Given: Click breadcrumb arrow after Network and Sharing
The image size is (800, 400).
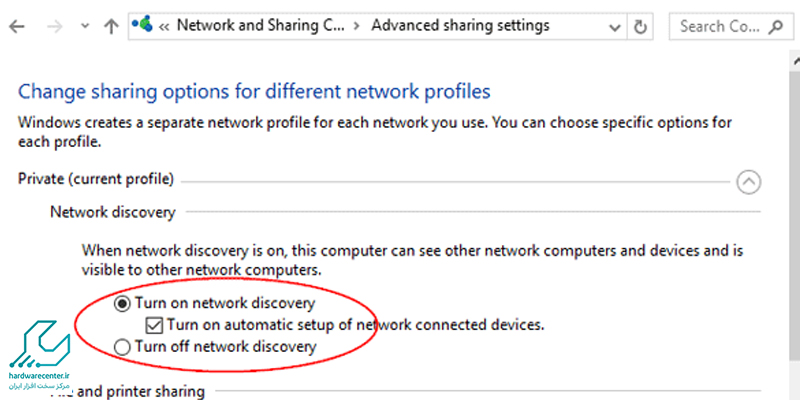Looking at the screenshot, I should click(x=358, y=26).
